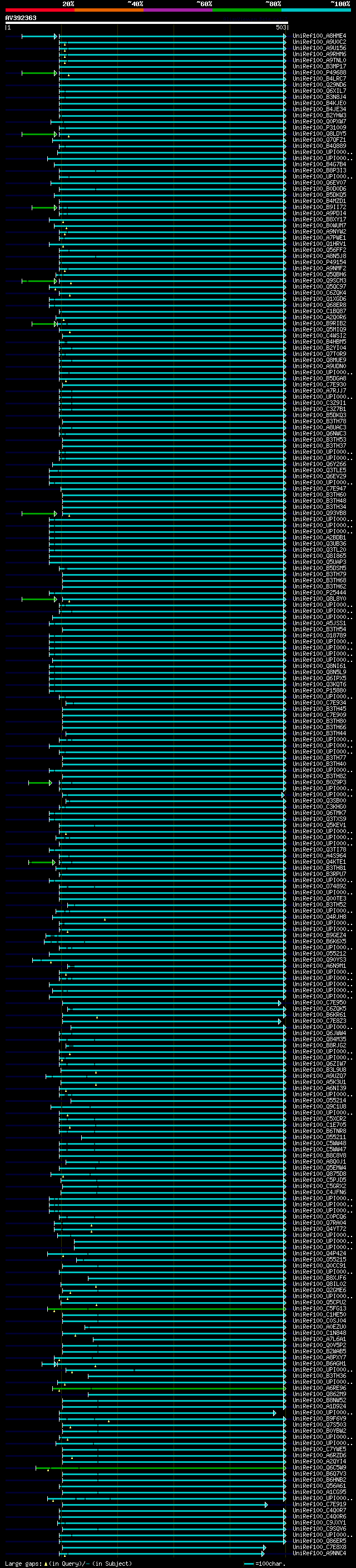
Task: Open hit UniRef100_A8HME4
Action: point(319,37)
